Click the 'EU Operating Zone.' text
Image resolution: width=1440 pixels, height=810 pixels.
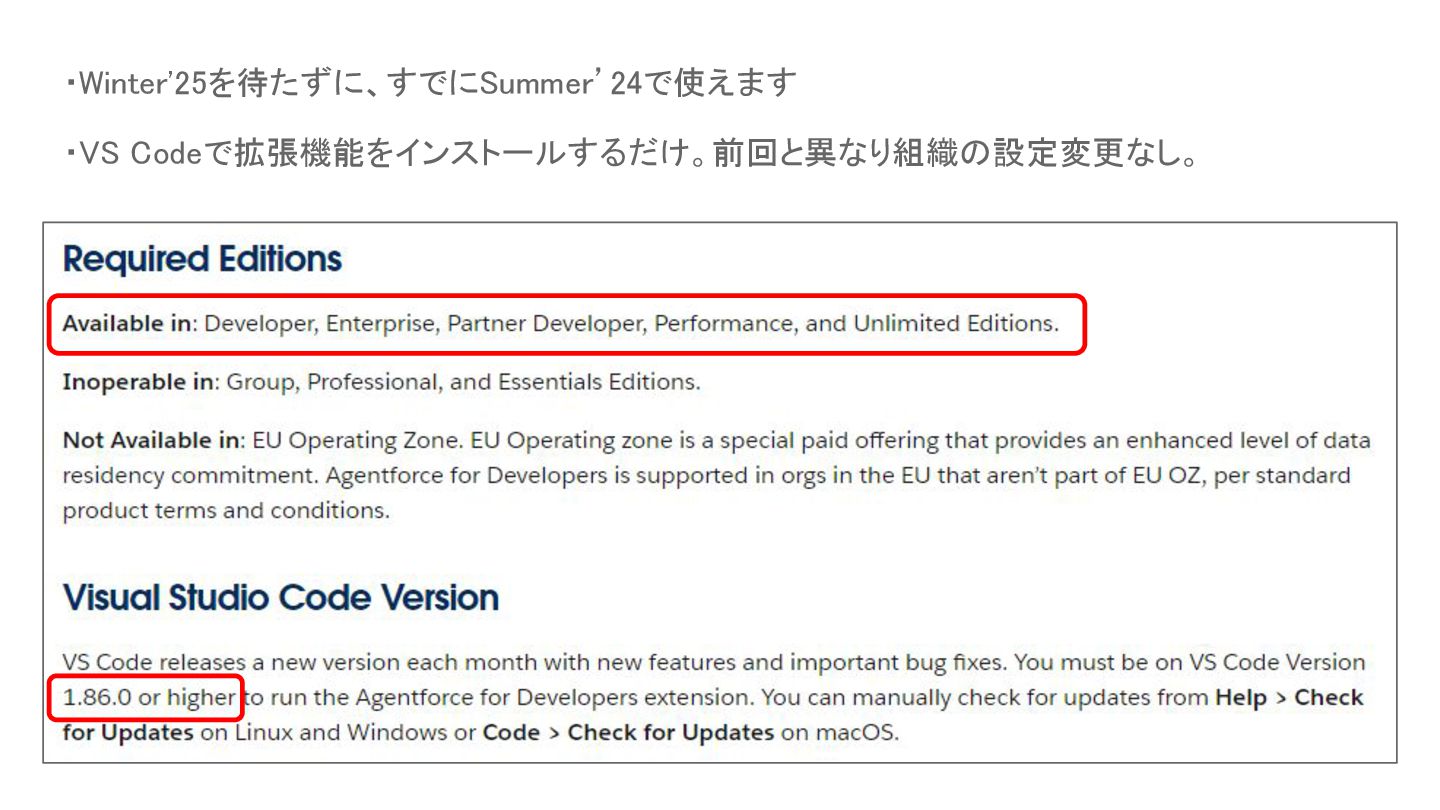357,440
